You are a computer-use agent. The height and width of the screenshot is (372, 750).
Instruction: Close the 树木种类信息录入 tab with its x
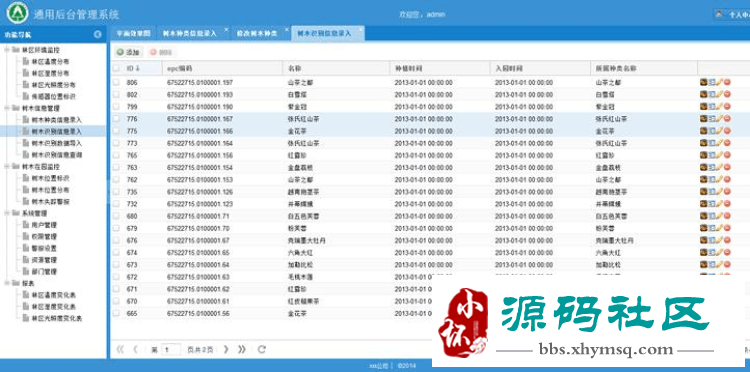[226, 30]
